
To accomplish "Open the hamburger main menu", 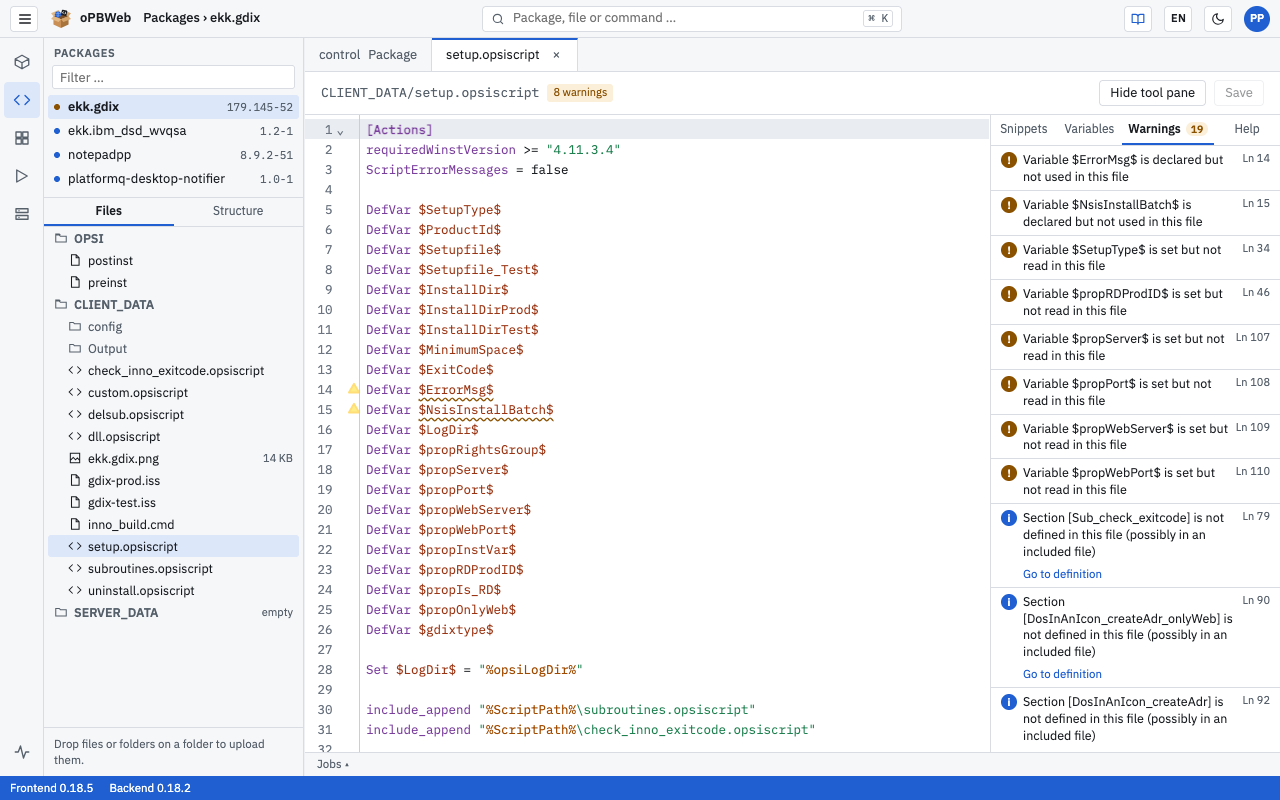I will (x=25, y=18).
